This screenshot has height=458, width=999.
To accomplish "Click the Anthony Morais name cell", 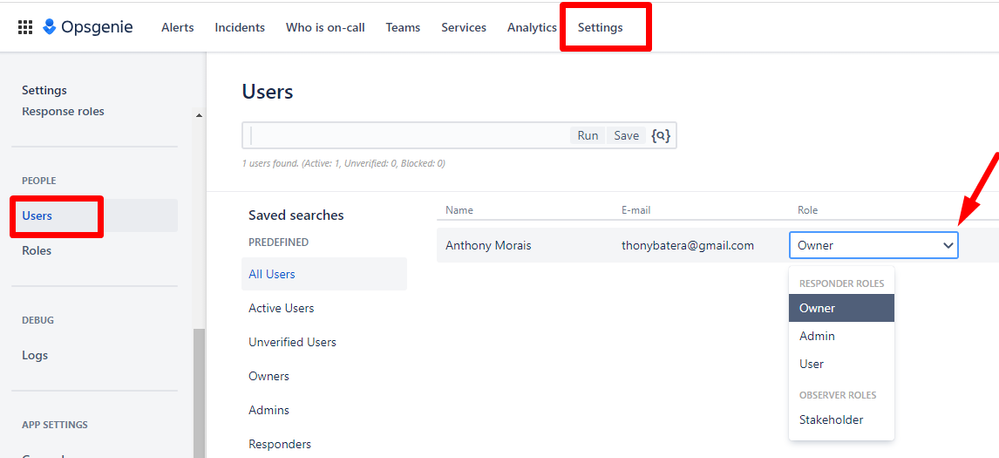I will pyautogui.click(x=488, y=245).
